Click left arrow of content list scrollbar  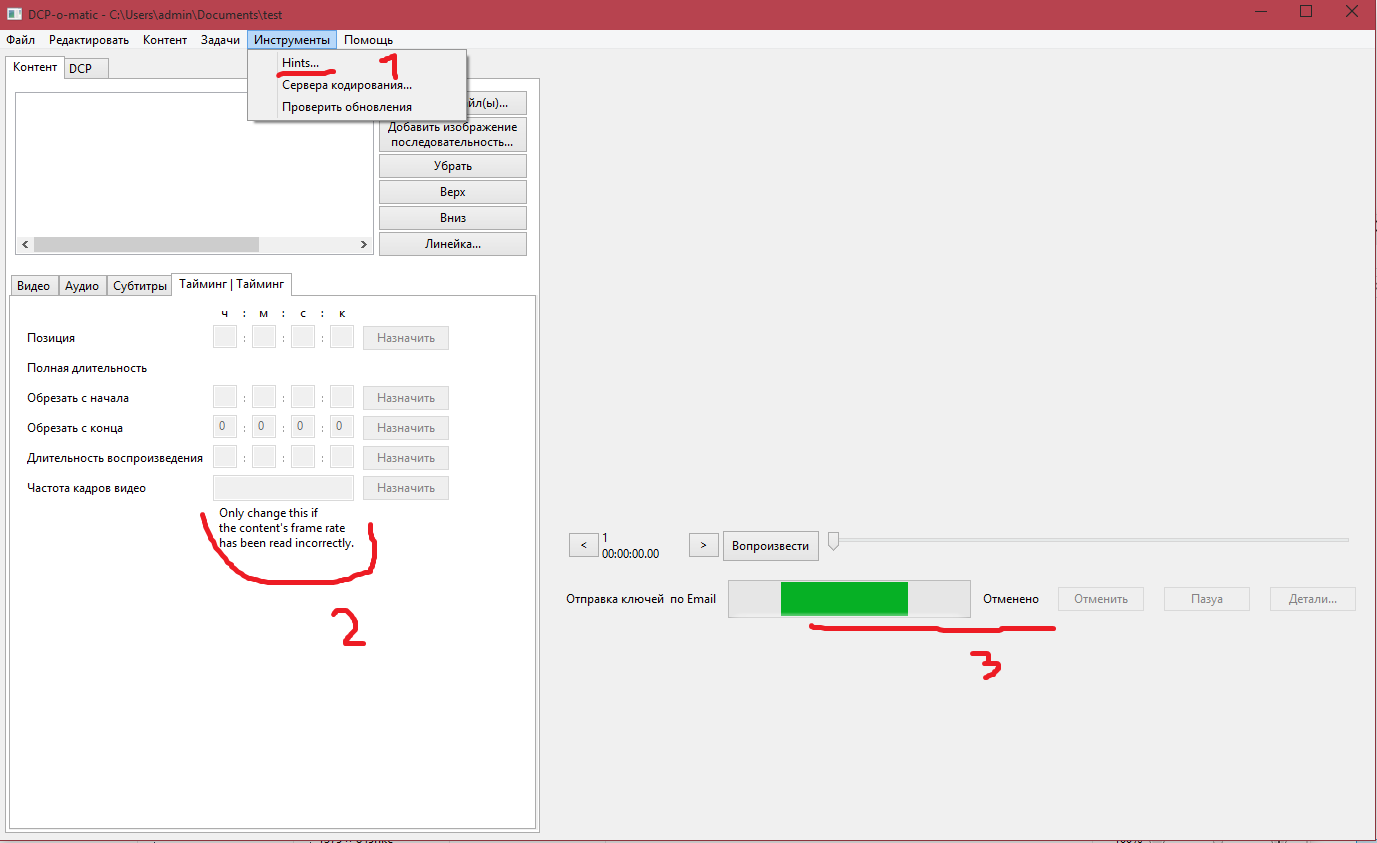click(x=25, y=244)
